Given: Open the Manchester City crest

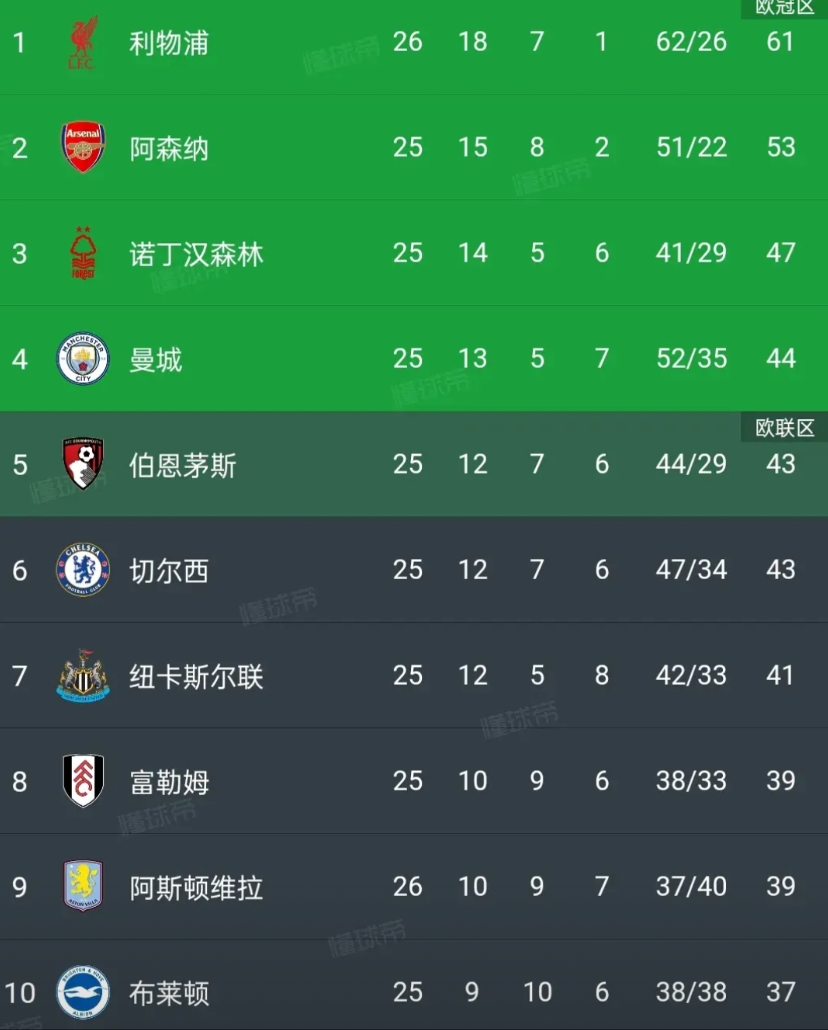Looking at the screenshot, I should 83,359.
